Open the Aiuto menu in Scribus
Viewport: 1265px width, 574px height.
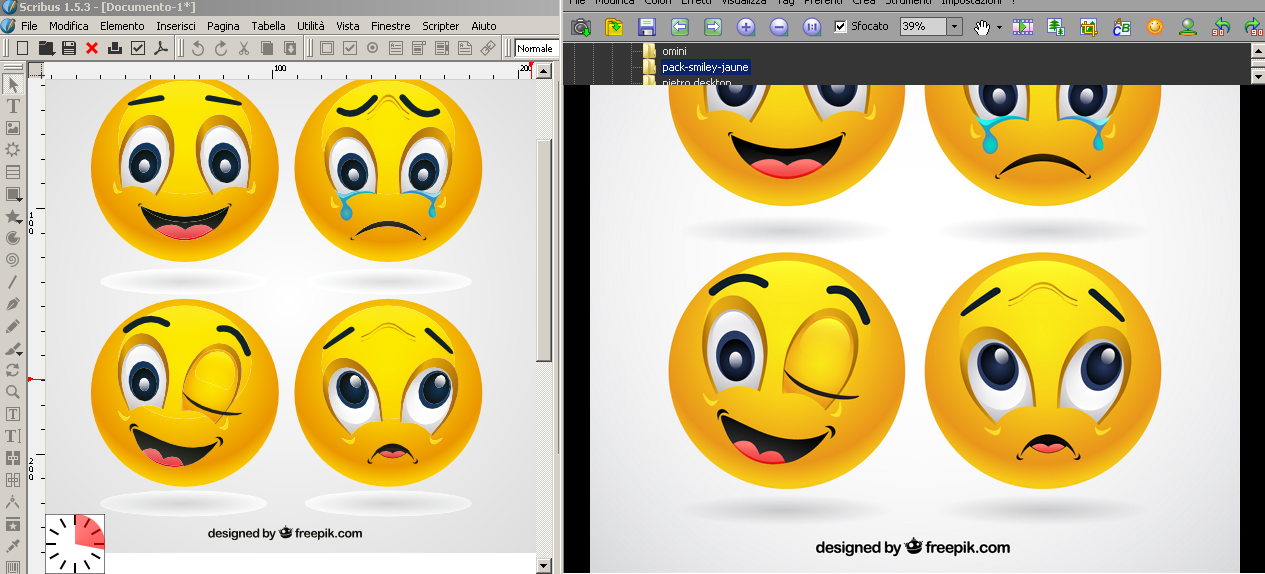(x=484, y=26)
